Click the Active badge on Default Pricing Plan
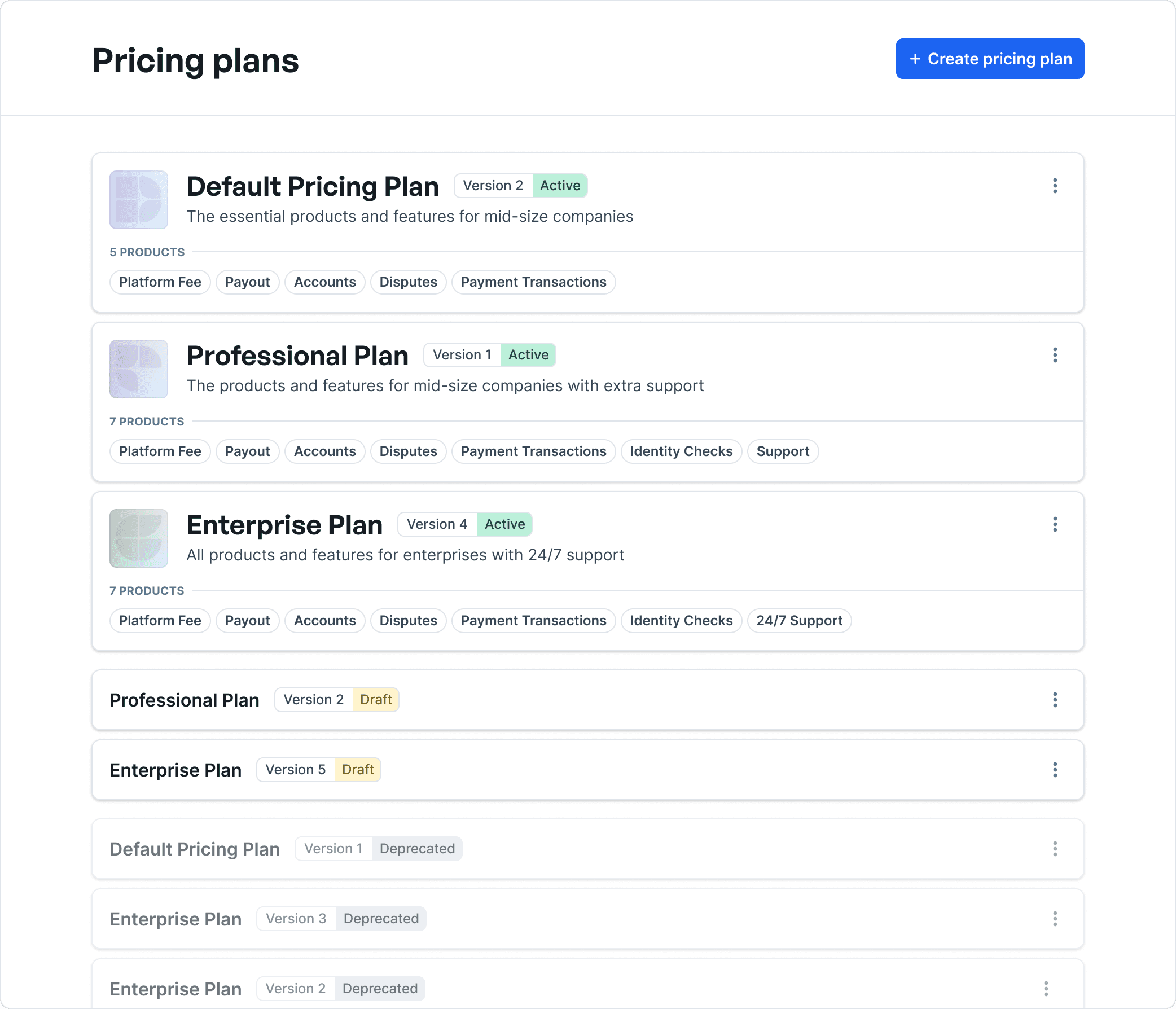 560,186
